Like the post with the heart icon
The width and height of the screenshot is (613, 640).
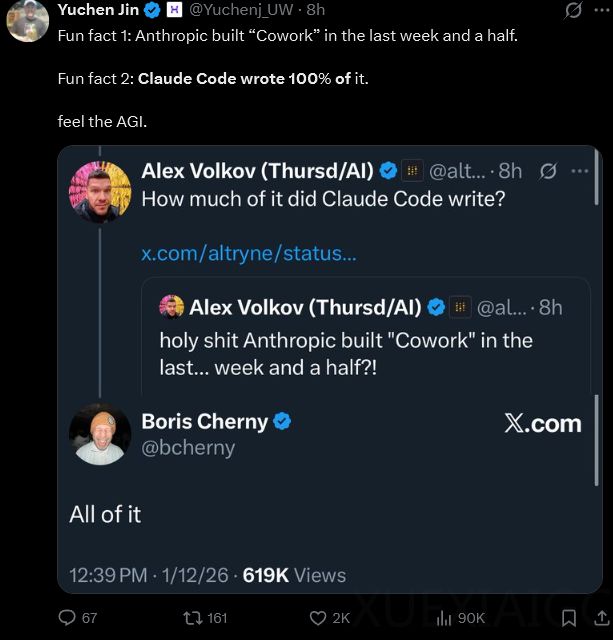click(318, 617)
